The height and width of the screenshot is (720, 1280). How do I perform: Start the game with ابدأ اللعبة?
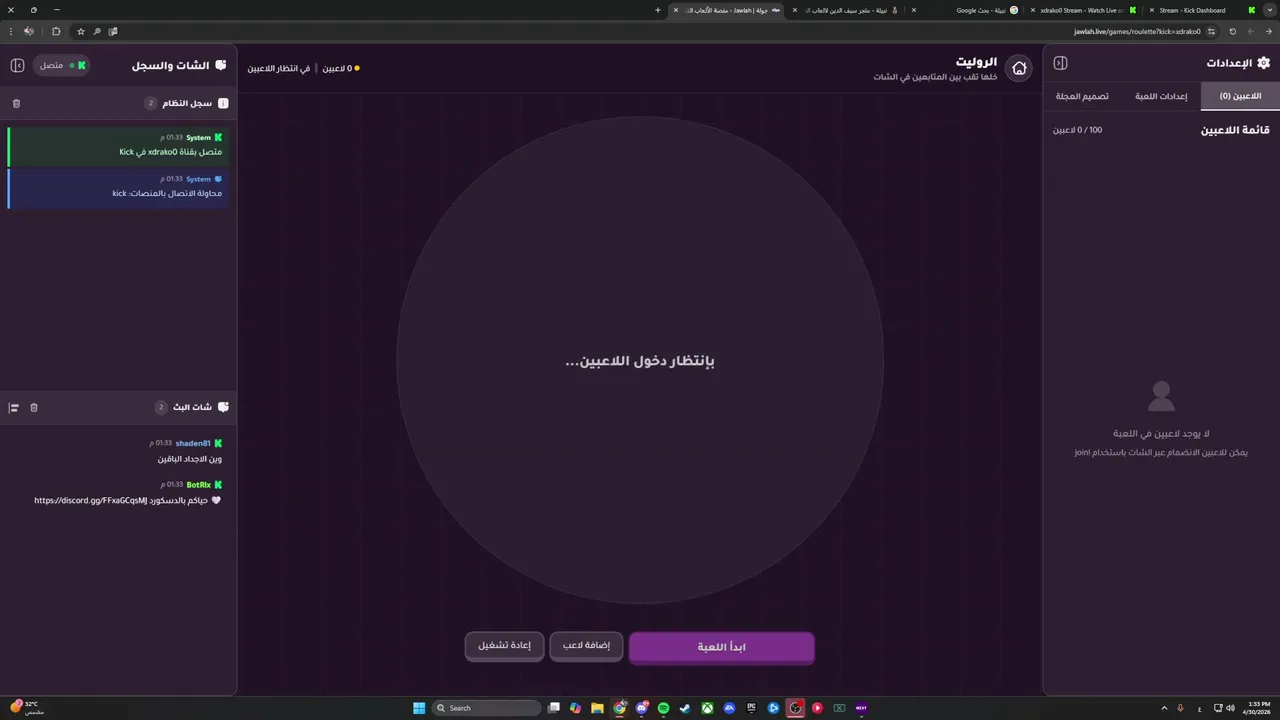[x=722, y=647]
